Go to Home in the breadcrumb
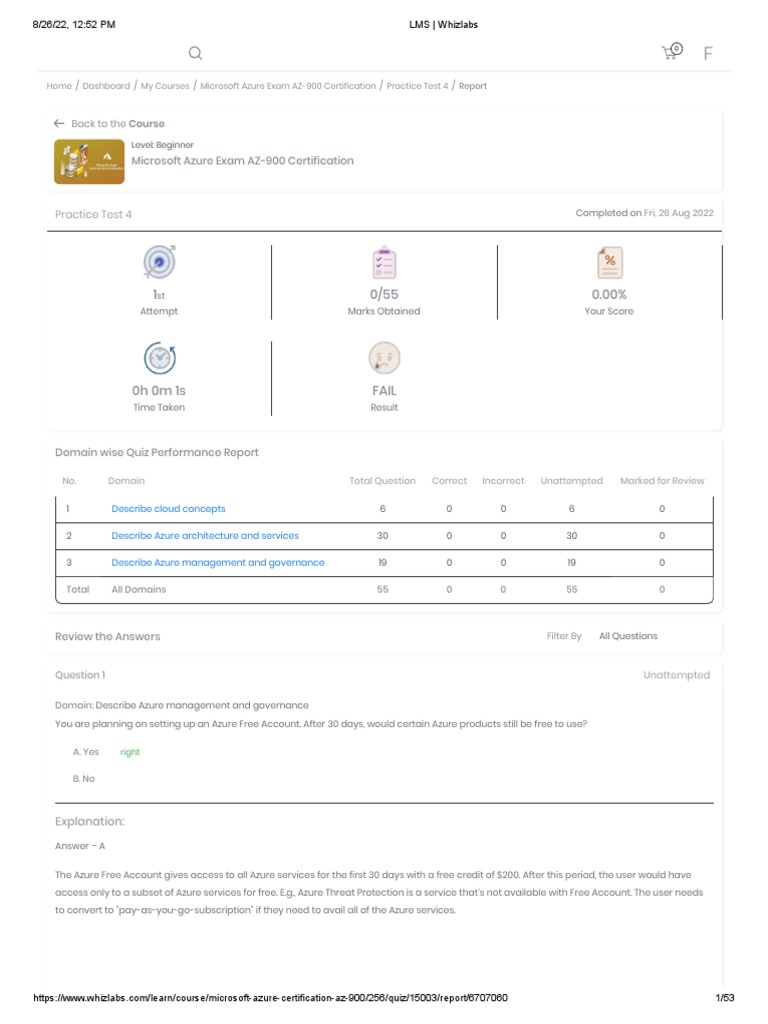The width and height of the screenshot is (768, 1024). pyautogui.click(x=59, y=86)
